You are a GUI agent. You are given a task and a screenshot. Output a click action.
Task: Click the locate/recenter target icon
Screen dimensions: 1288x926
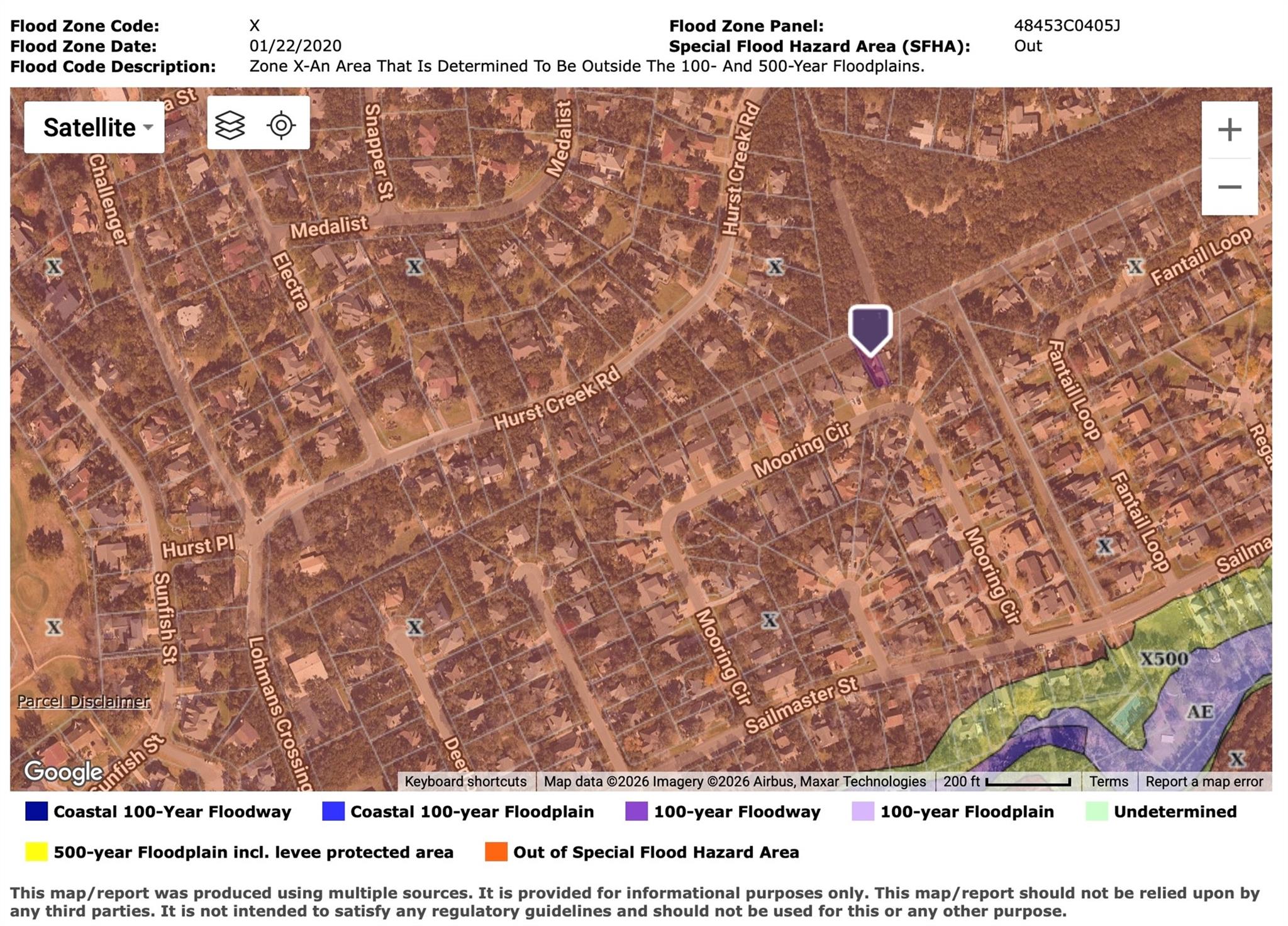[x=281, y=125]
